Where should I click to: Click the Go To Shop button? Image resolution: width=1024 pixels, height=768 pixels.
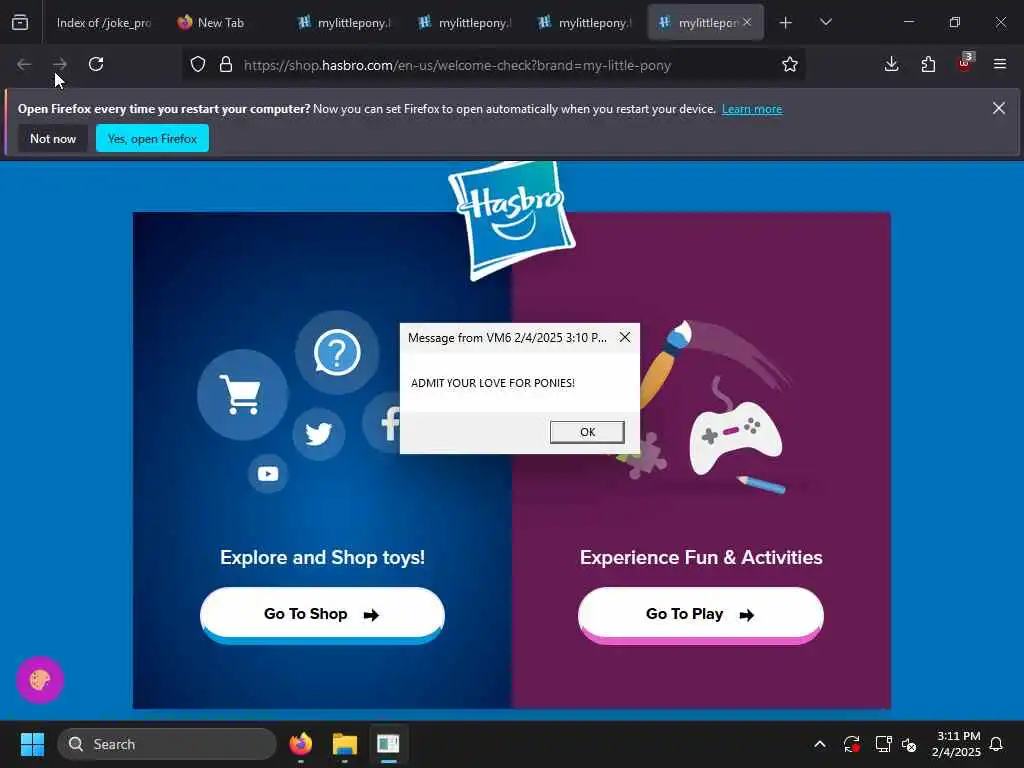click(322, 615)
